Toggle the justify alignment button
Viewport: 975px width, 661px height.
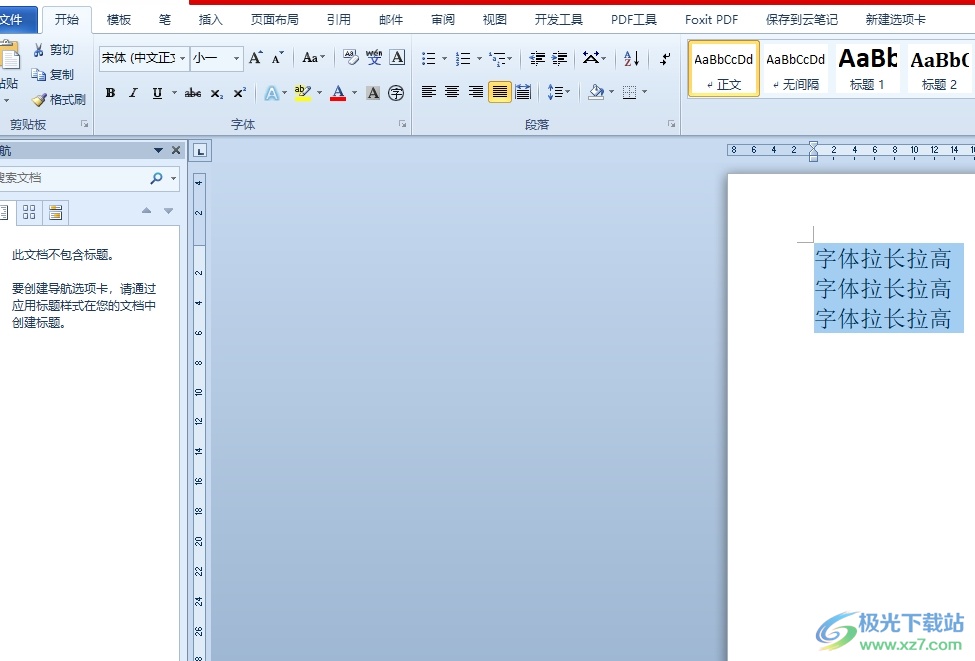tap(499, 92)
